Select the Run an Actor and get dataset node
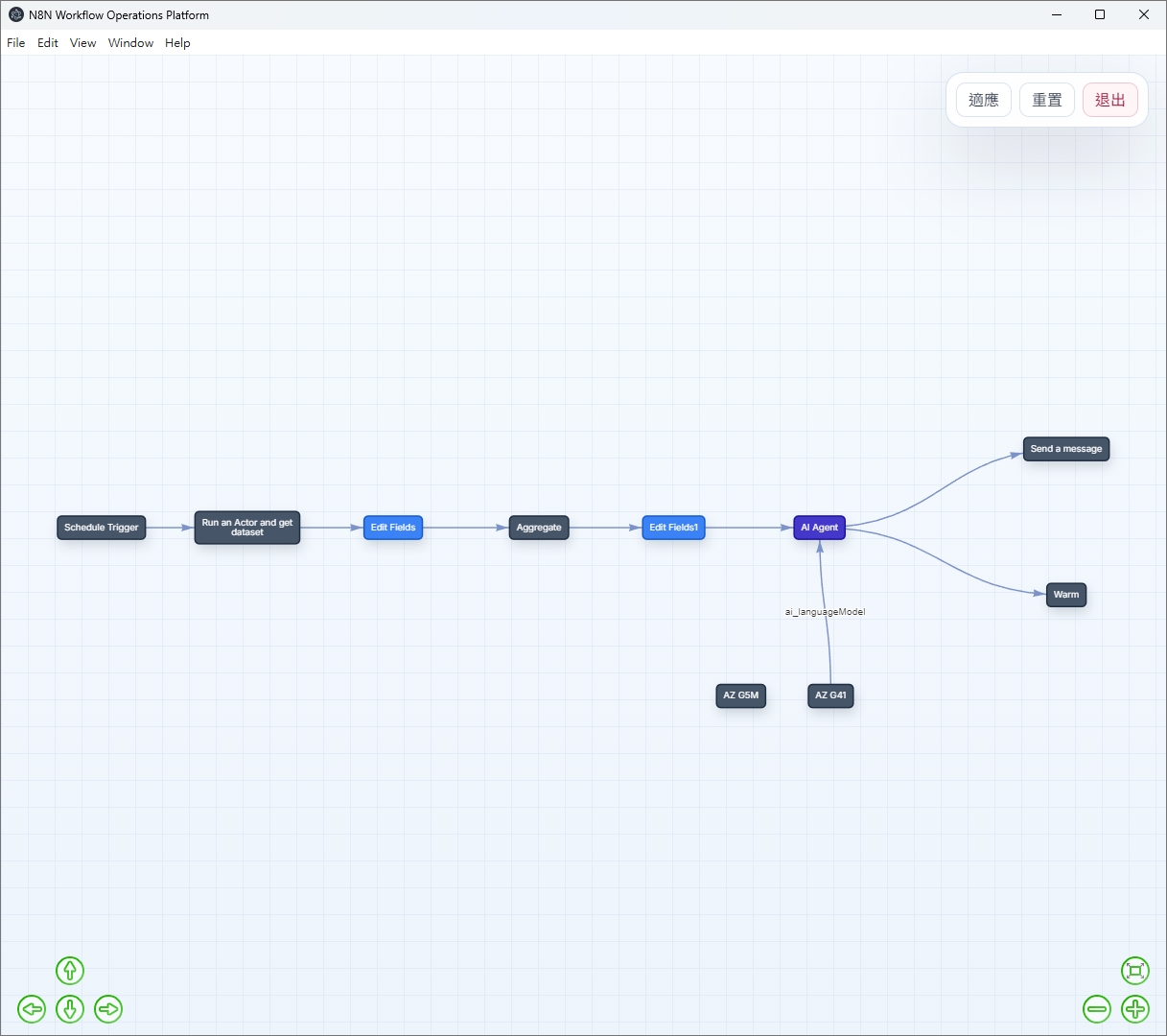 pyautogui.click(x=247, y=528)
